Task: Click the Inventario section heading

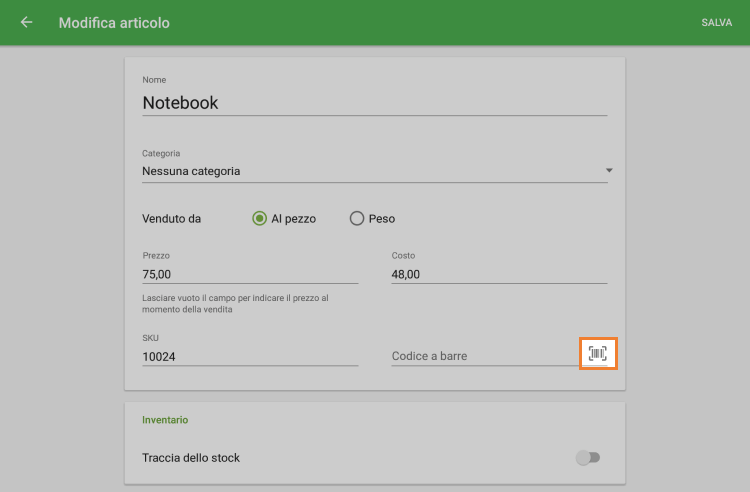Action: (x=165, y=420)
